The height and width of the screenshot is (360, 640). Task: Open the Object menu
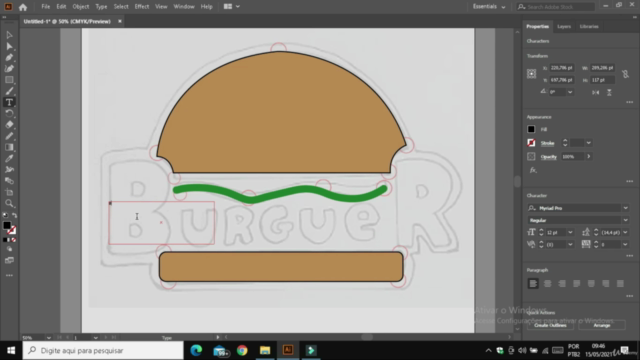(80, 7)
